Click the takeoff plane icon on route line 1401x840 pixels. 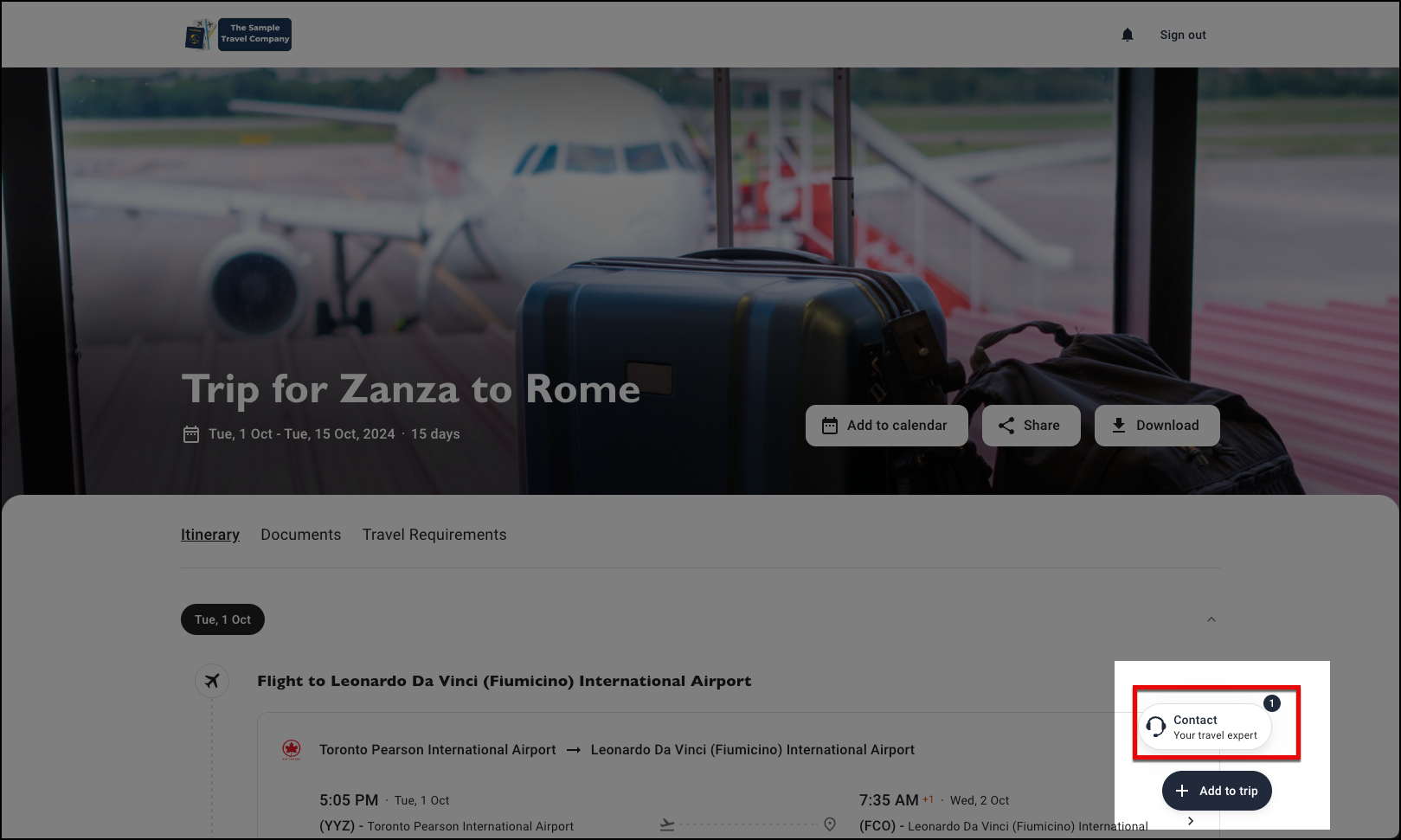[x=667, y=824]
